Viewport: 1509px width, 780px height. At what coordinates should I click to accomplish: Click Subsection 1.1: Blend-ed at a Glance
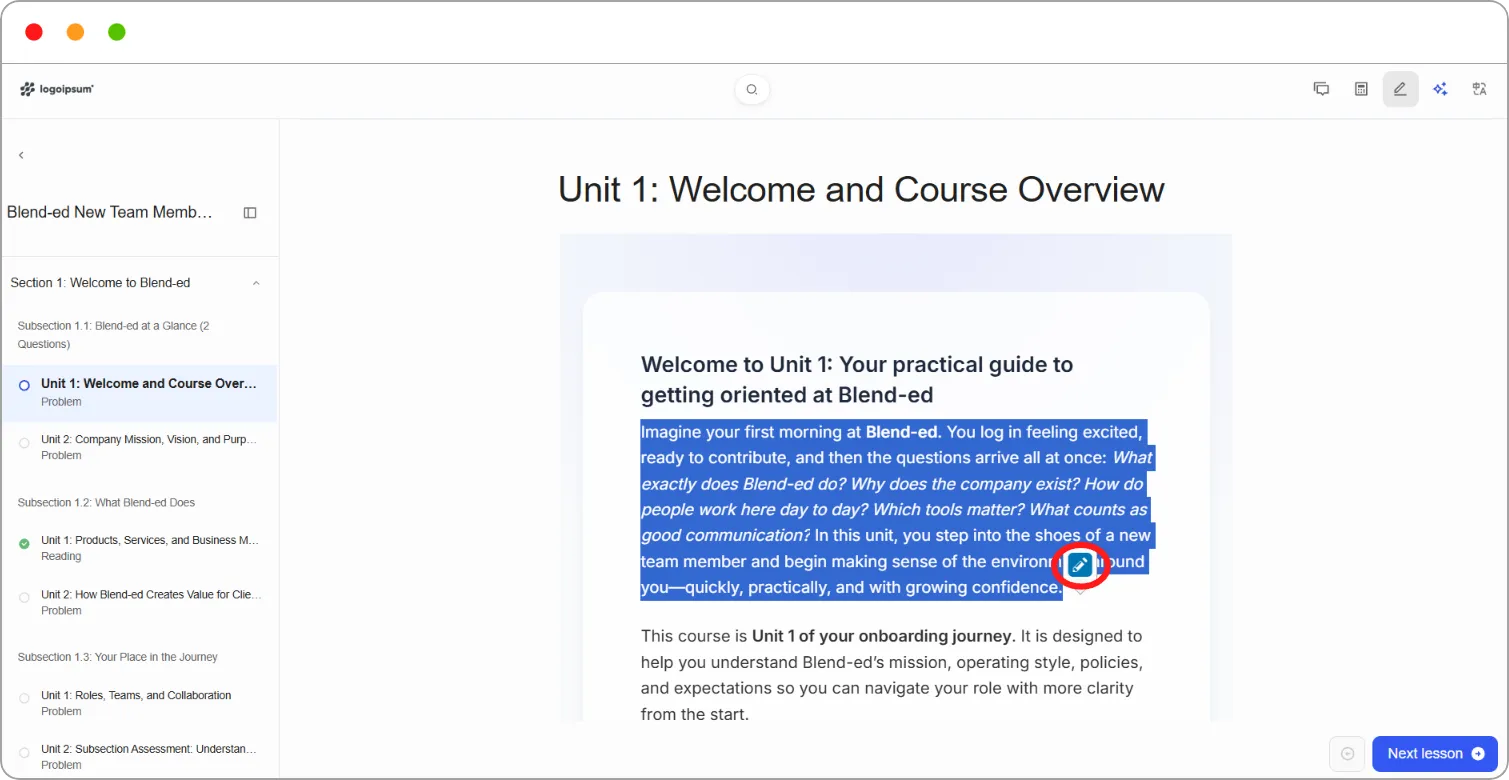pos(113,335)
